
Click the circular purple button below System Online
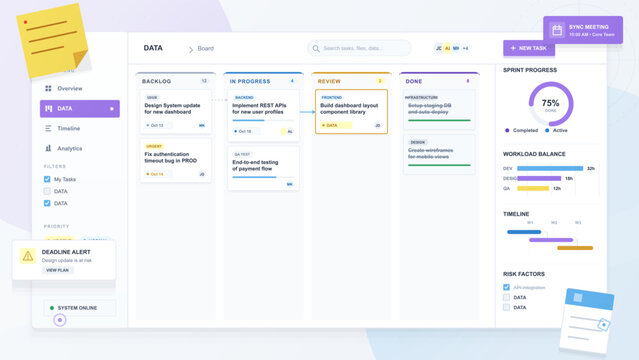(60, 320)
